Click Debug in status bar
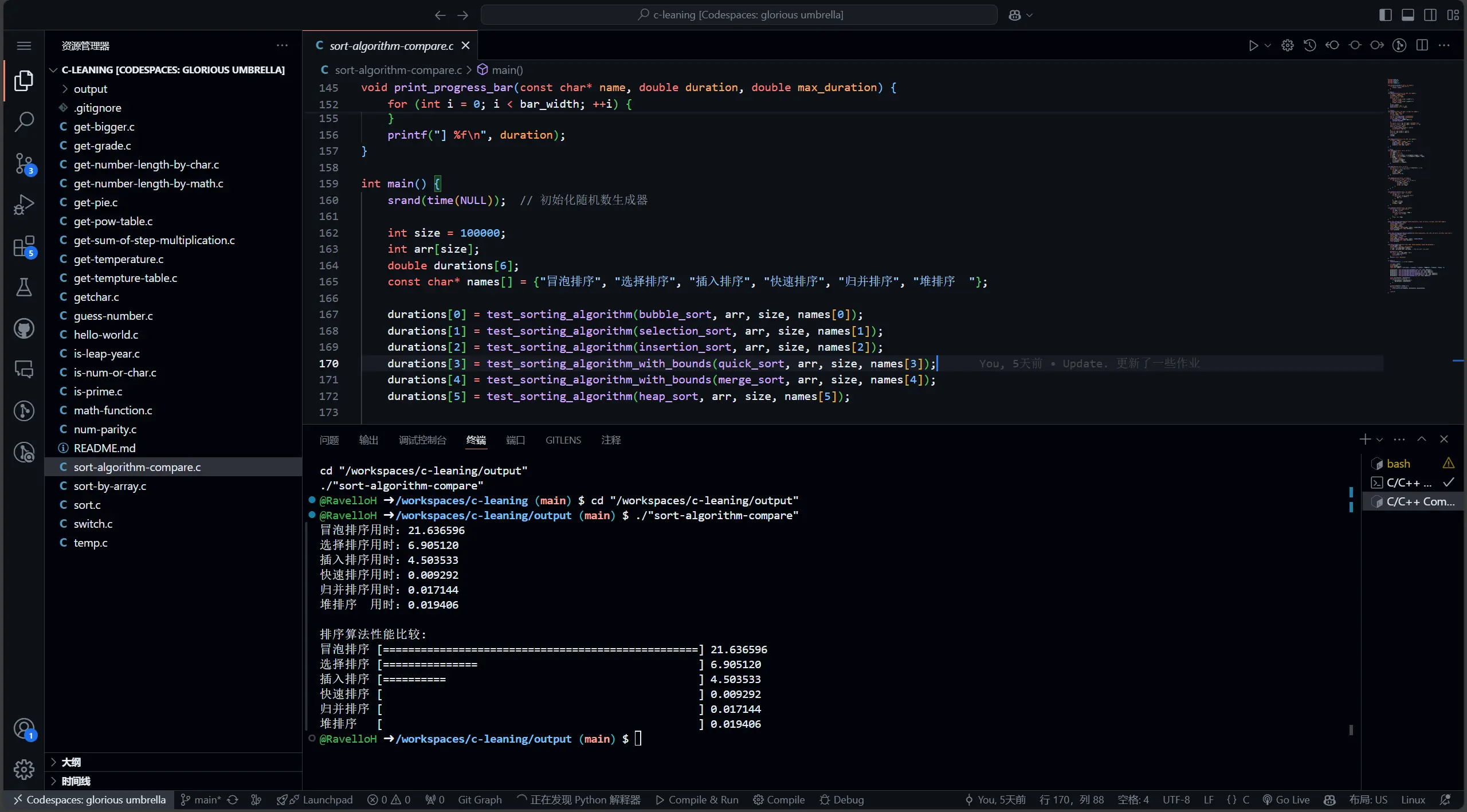 click(841, 799)
